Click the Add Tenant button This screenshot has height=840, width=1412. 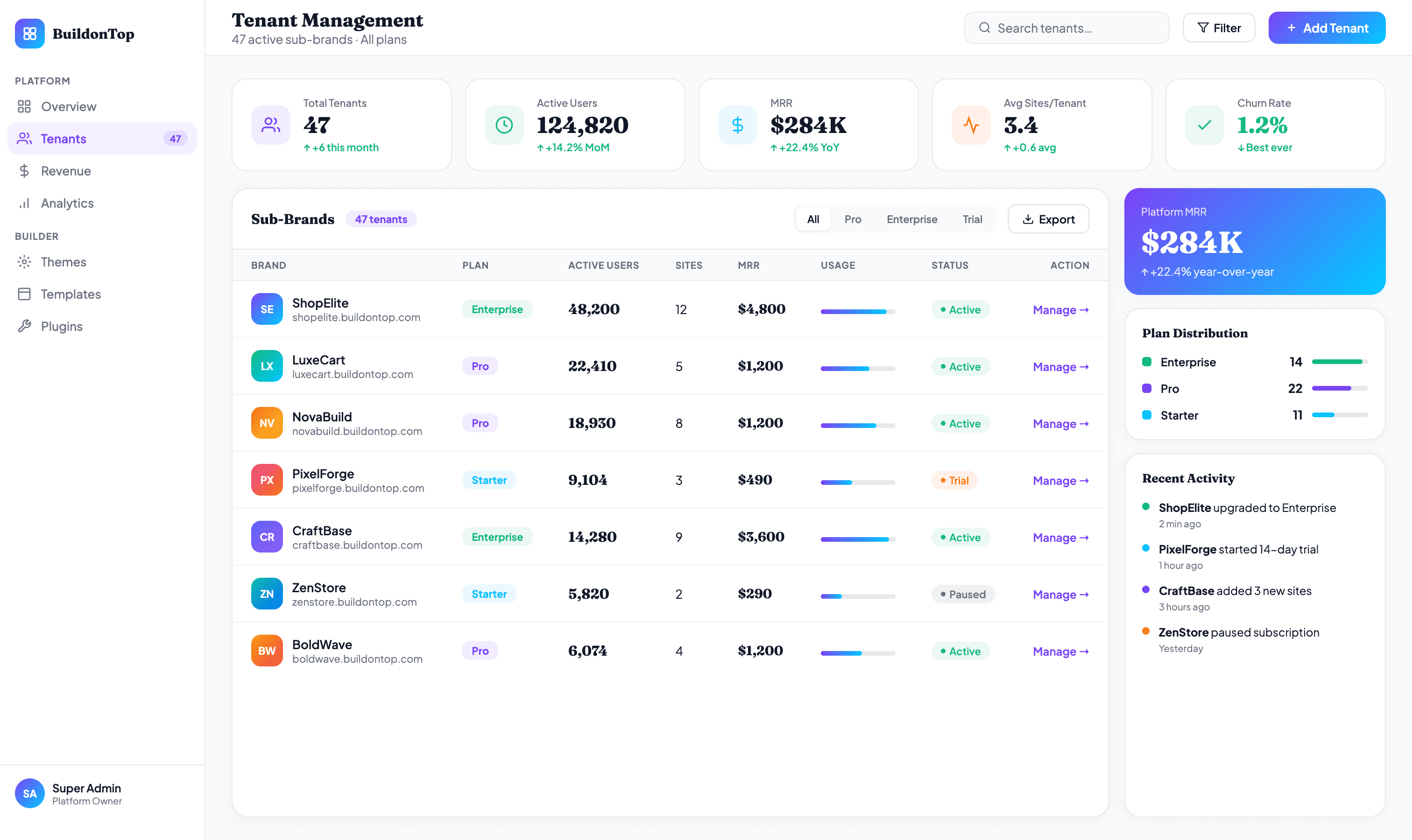1327,28
